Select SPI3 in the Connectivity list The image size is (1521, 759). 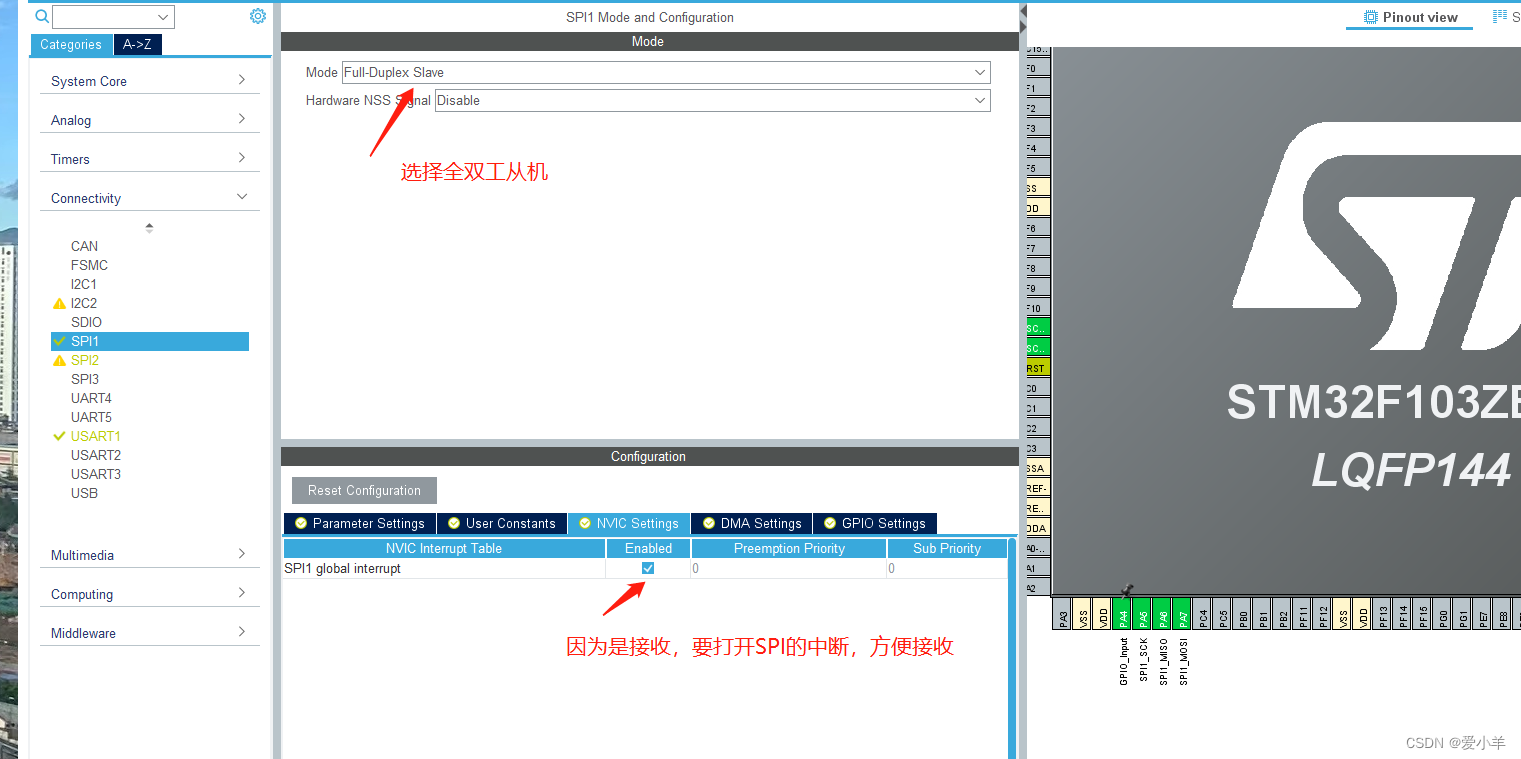pyautogui.click(x=85, y=379)
